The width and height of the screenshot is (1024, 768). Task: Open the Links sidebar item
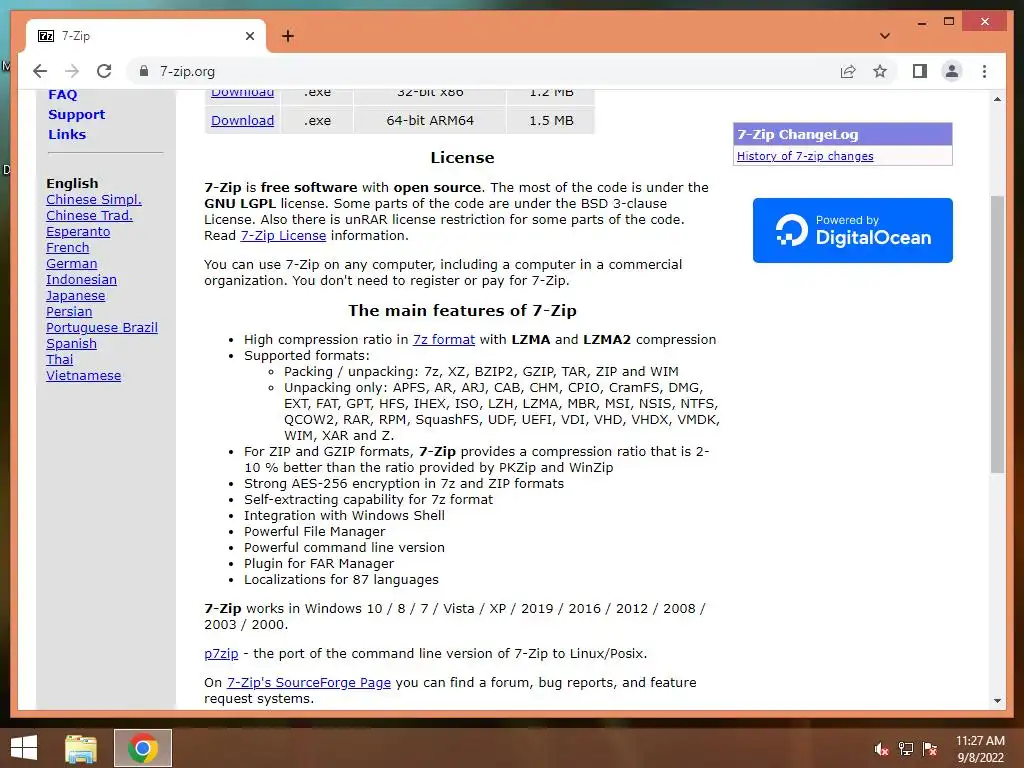coord(67,134)
